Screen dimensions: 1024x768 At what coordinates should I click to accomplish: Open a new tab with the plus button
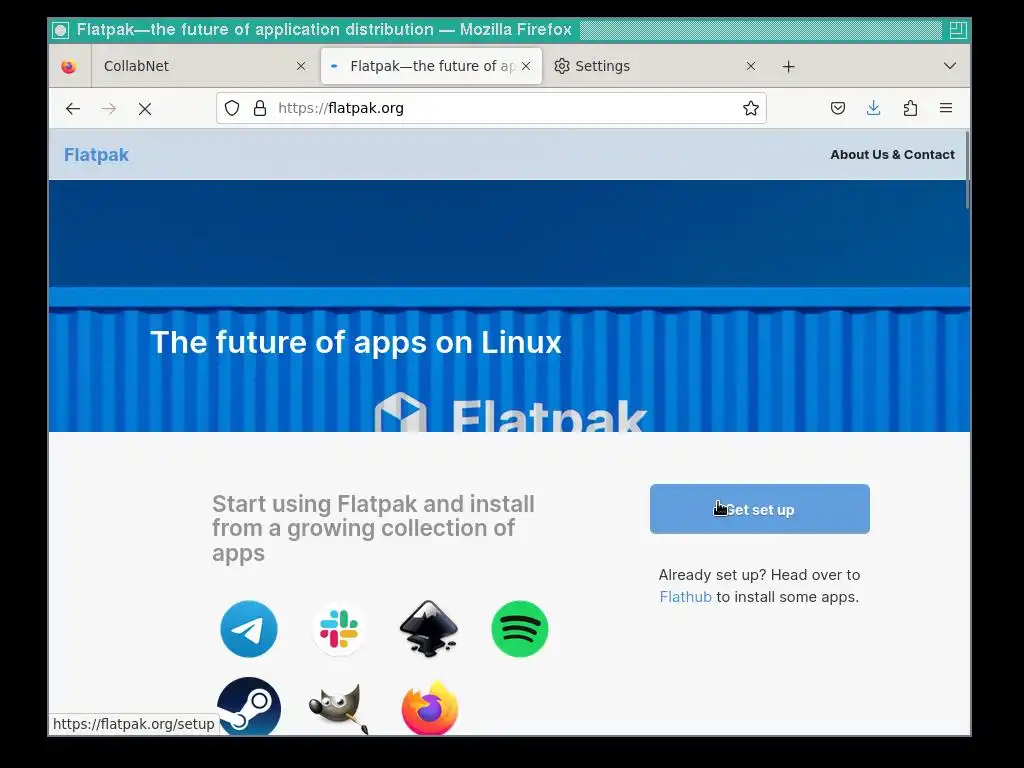(x=788, y=67)
